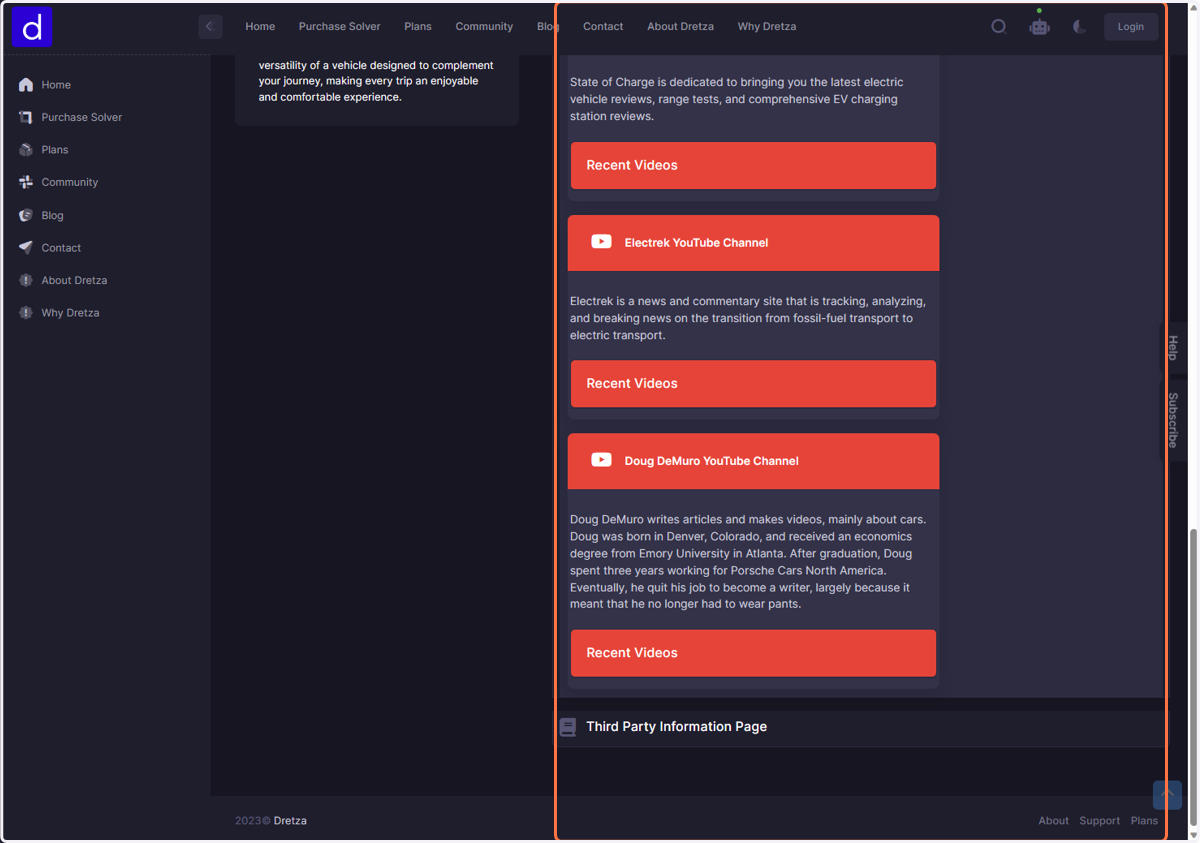Open the Doug DeMuro YouTube Channel header
This screenshot has width=1200, height=843.
pos(753,461)
